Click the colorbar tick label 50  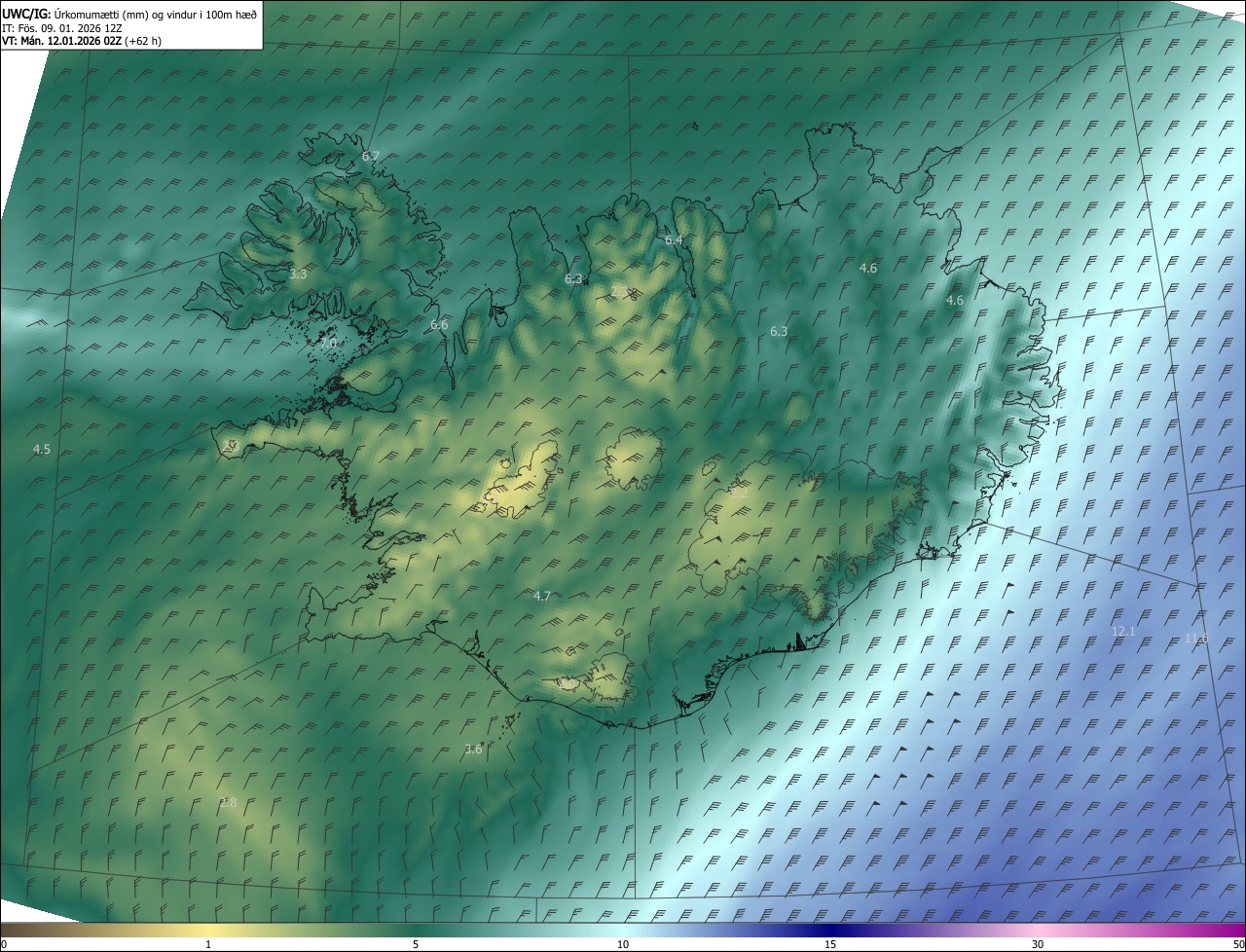pos(1238,944)
